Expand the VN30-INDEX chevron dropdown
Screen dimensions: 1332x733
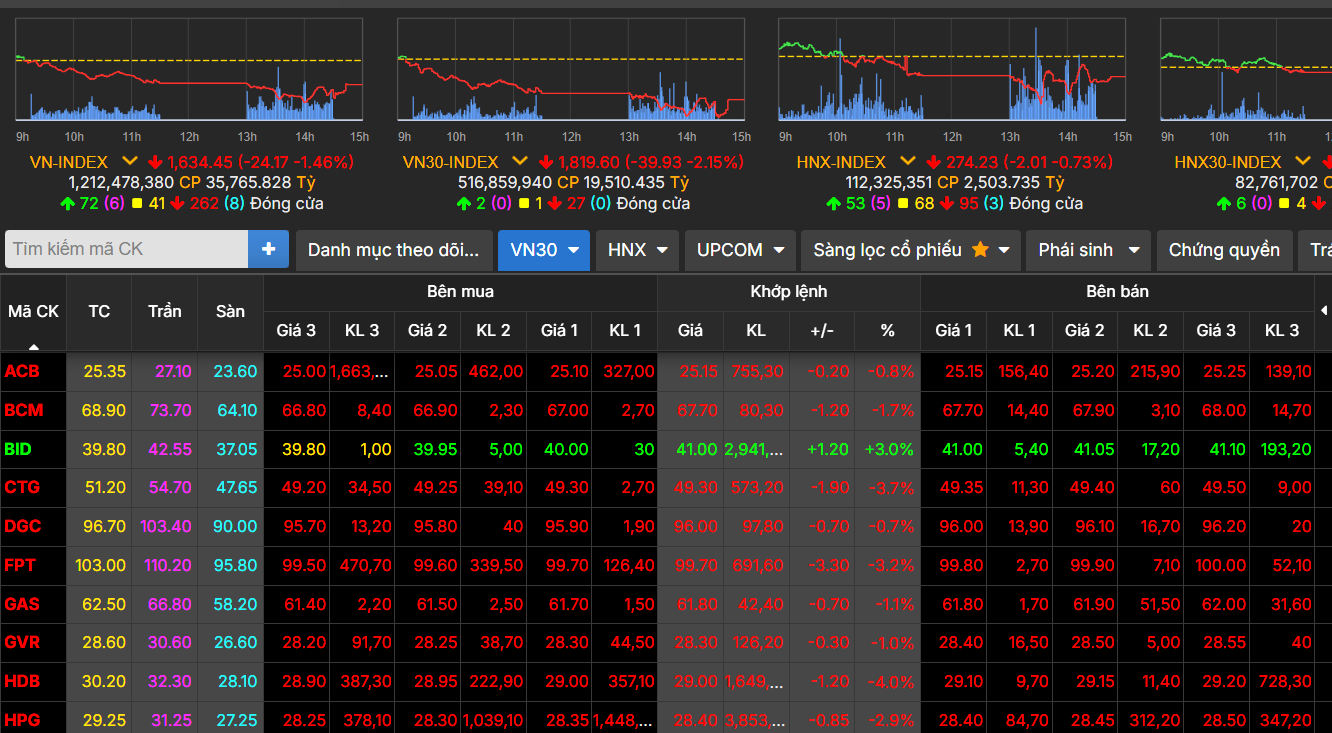pyautogui.click(x=520, y=161)
